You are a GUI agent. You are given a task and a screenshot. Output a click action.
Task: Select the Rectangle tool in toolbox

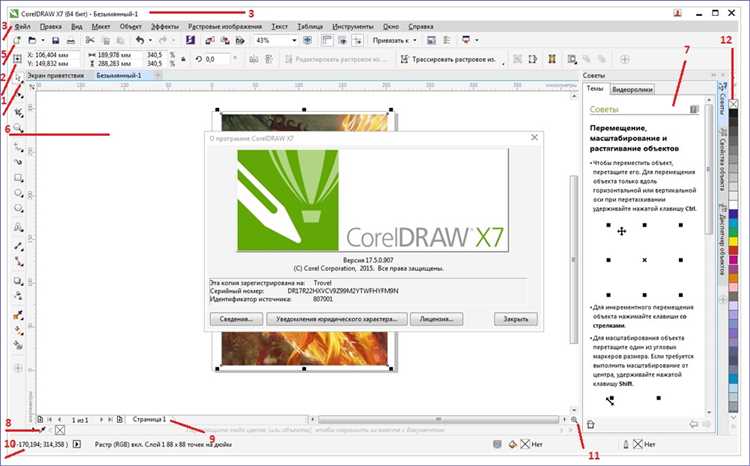pos(18,178)
